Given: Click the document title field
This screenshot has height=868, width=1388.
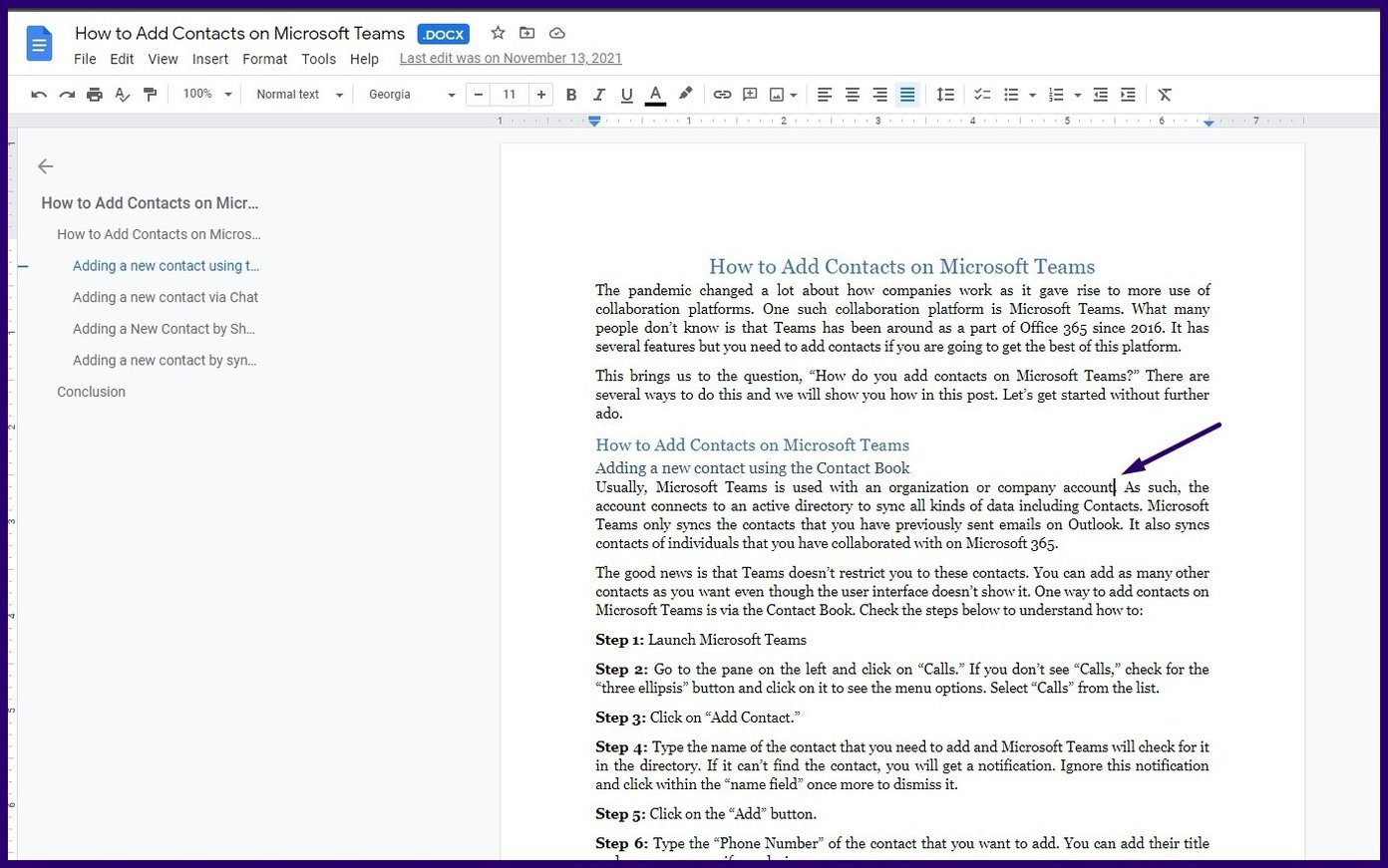Looking at the screenshot, I should (240, 34).
